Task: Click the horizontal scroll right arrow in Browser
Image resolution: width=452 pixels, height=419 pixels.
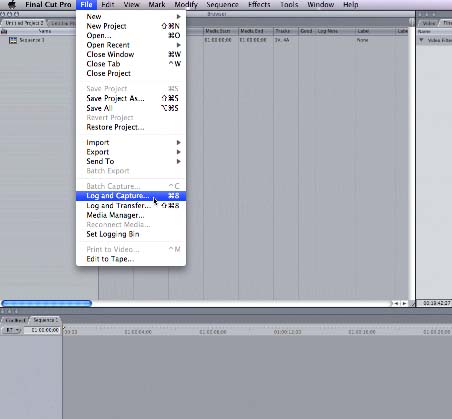Action: 404,303
